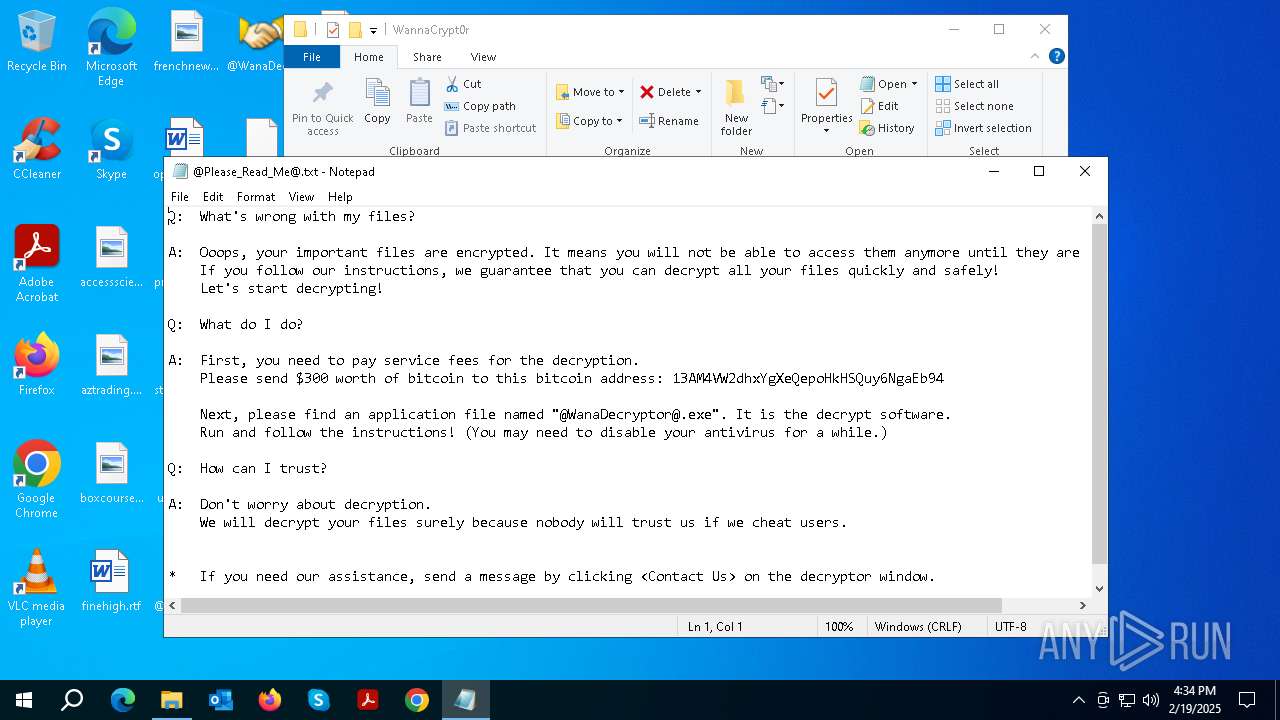1280x720 pixels.
Task: Click the Copy icon in Explorer ribbon
Action: click(377, 102)
